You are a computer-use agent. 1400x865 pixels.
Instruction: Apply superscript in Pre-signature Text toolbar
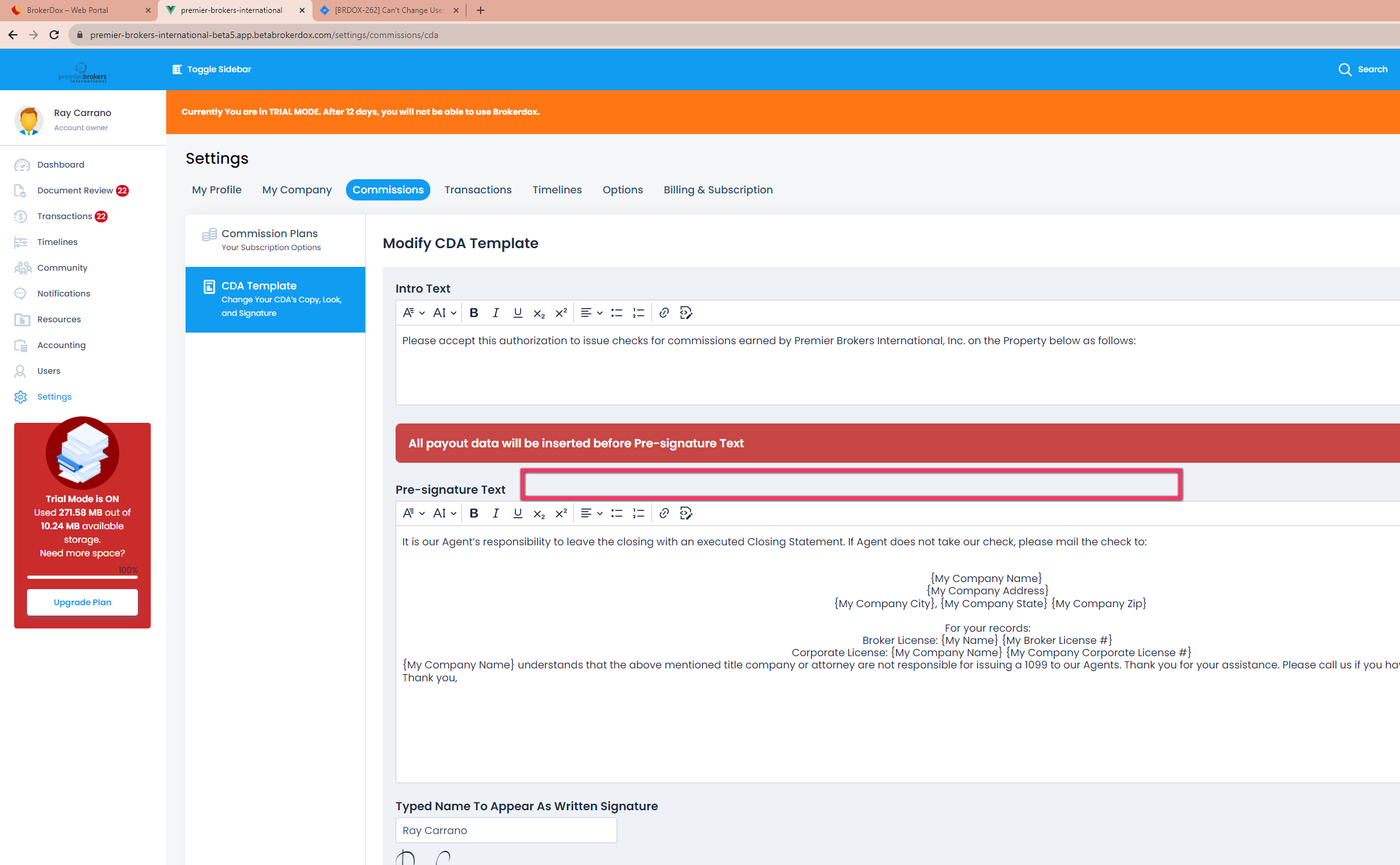click(x=561, y=513)
